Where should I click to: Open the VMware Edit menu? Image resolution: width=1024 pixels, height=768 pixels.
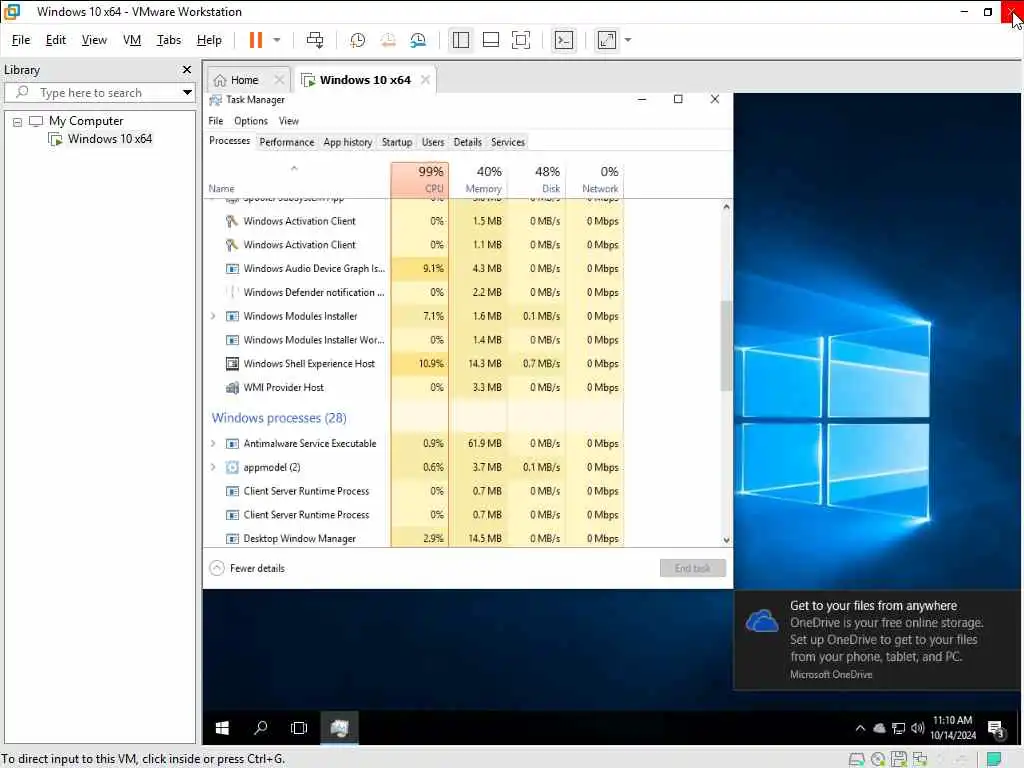point(56,40)
